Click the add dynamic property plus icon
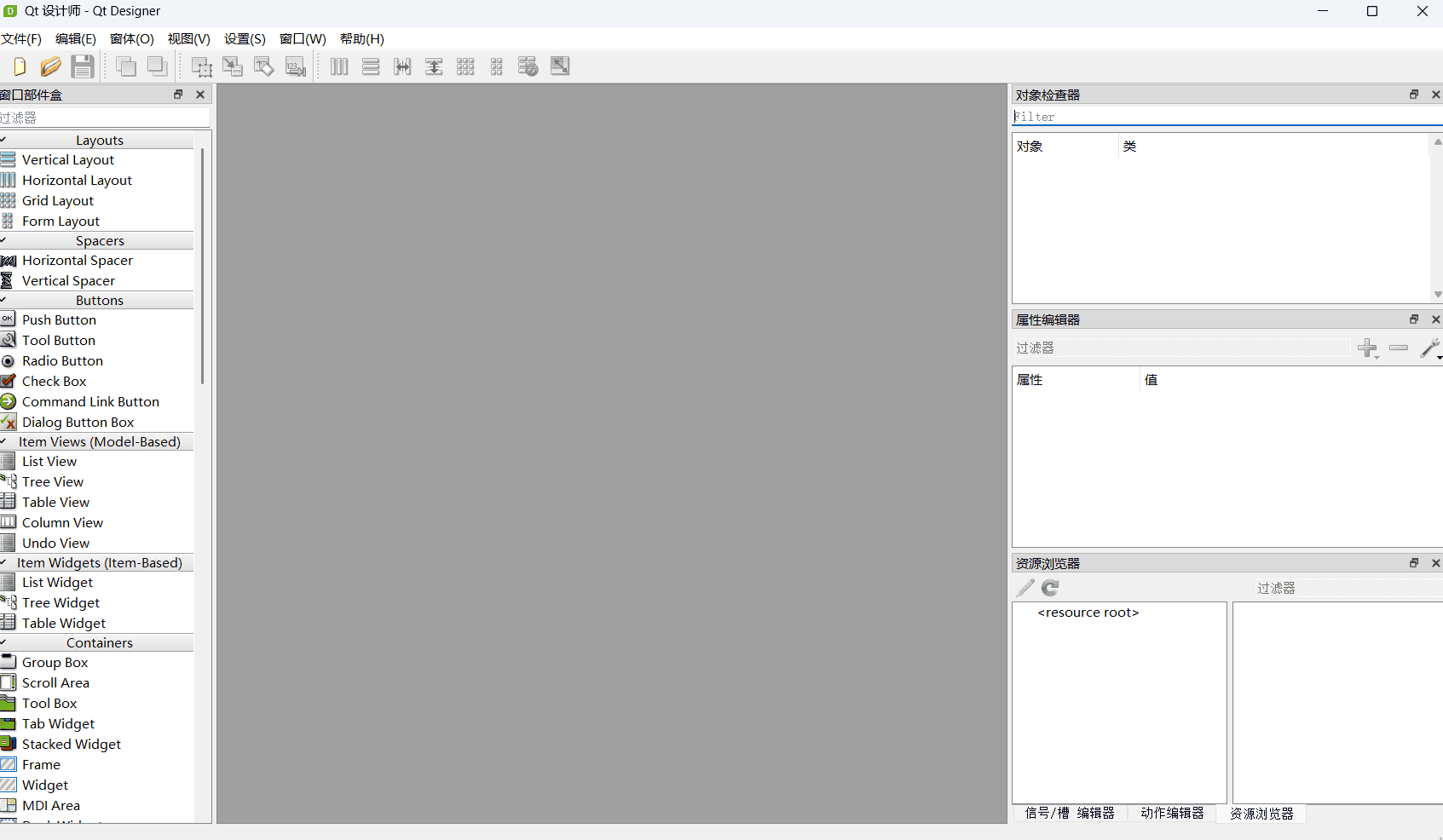The width and height of the screenshot is (1443, 840). click(1368, 348)
